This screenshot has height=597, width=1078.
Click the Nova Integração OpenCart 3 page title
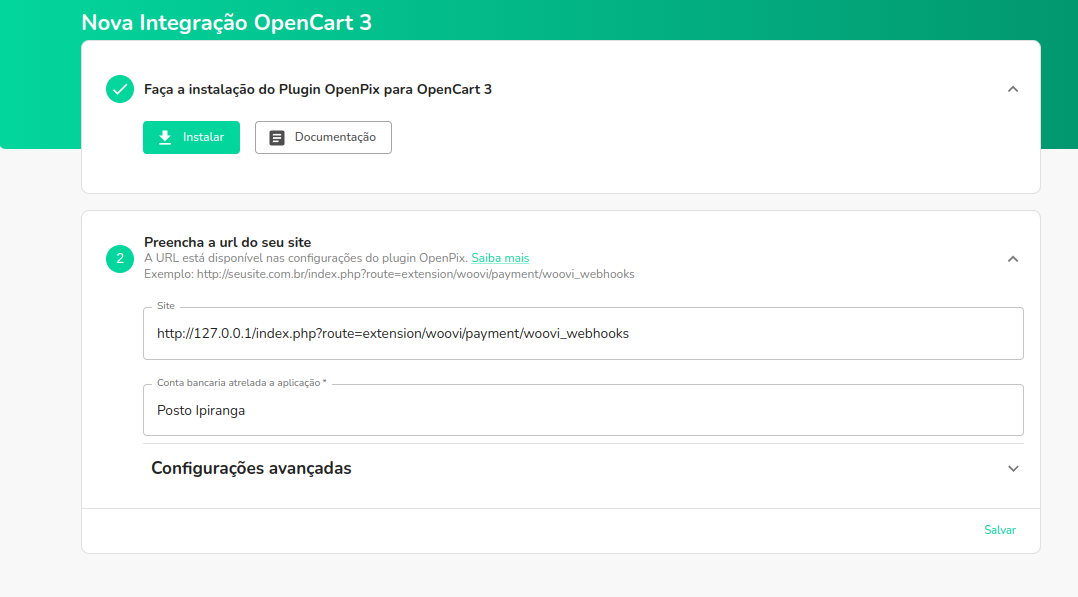click(x=226, y=22)
